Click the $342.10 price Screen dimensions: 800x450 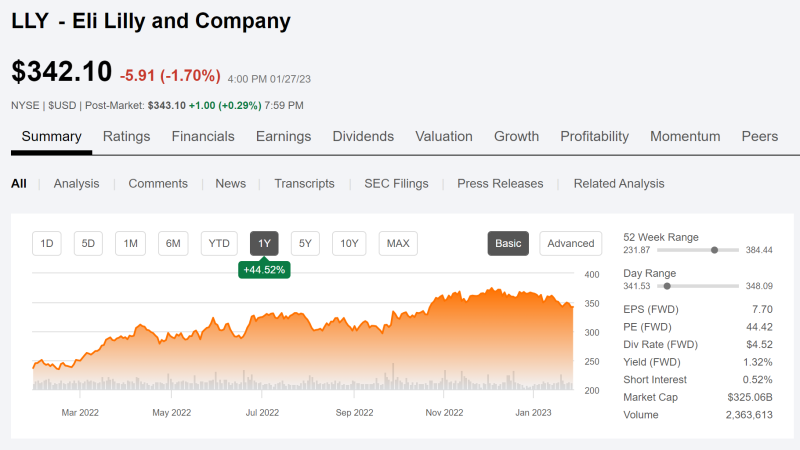[62, 71]
